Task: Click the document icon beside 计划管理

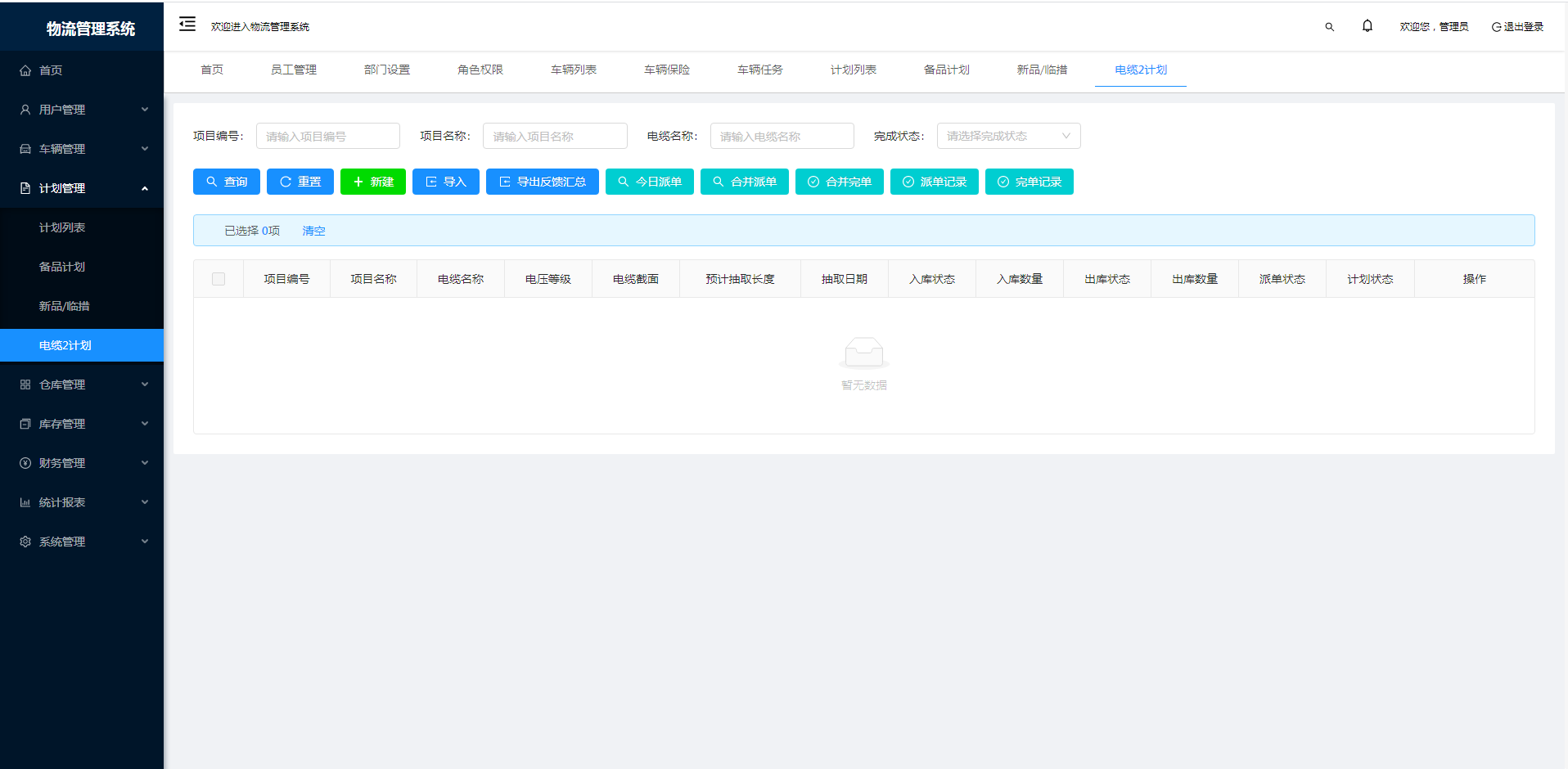Action: coord(25,188)
